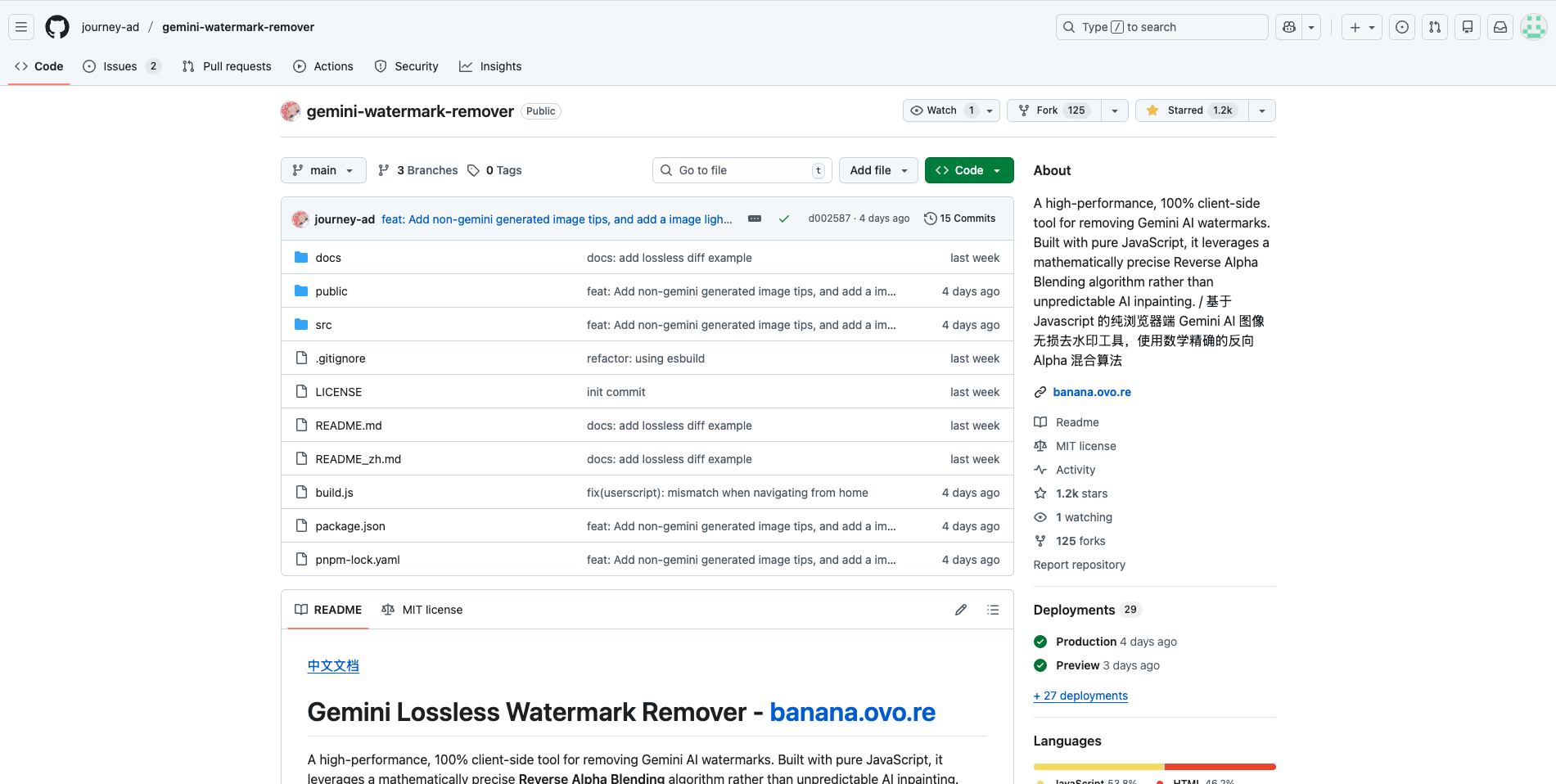This screenshot has width=1556, height=784.
Task: Open the issues icon in top header
Action: coord(1402,27)
